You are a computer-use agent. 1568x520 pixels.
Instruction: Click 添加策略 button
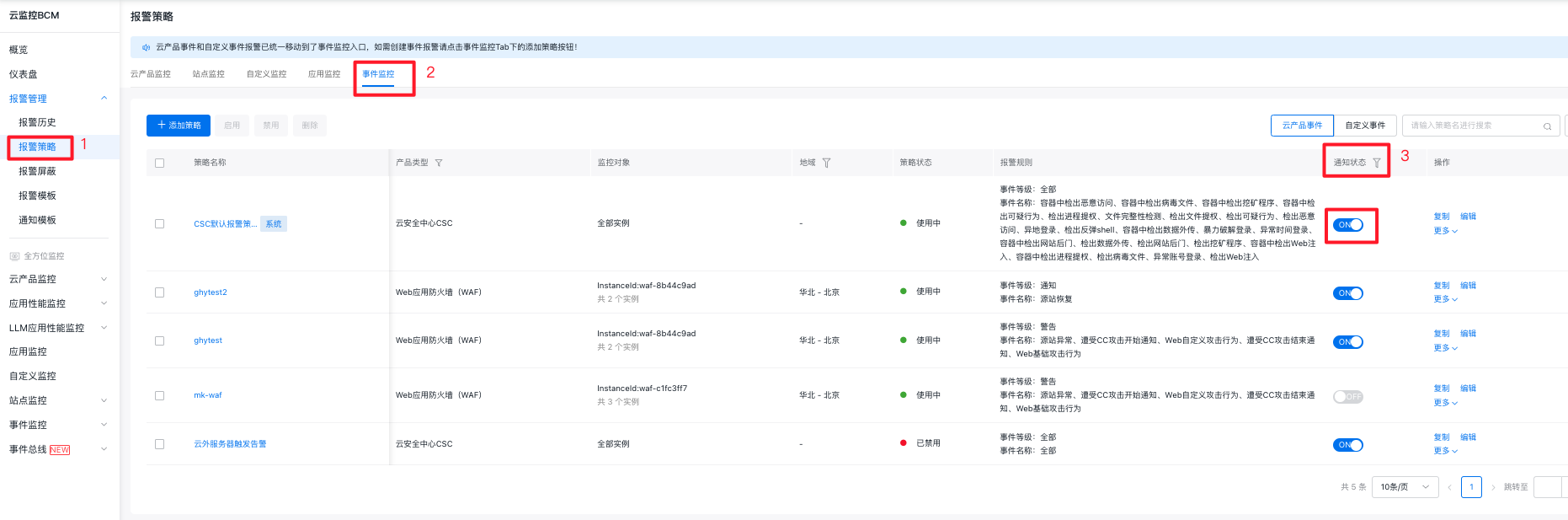(179, 126)
